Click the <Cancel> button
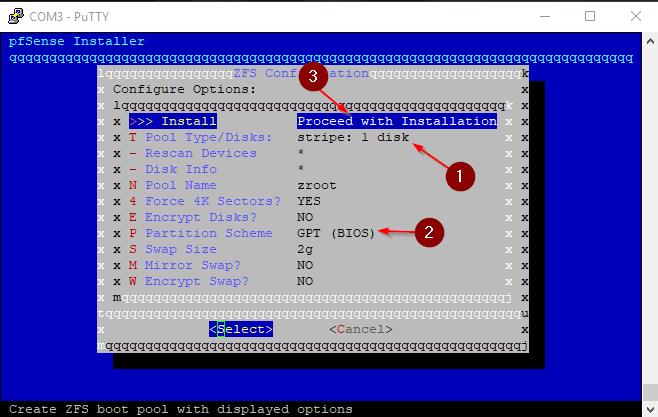This screenshot has height=417, width=658. click(x=361, y=329)
